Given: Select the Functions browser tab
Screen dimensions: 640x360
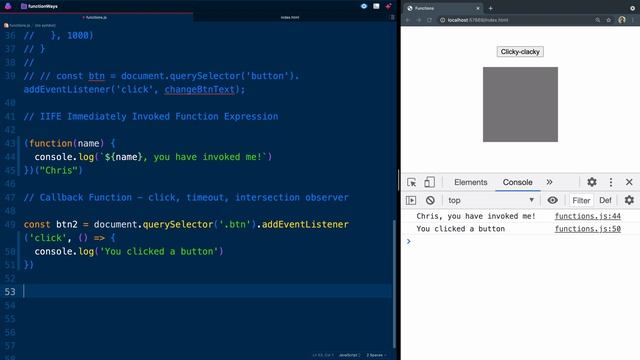Looking at the screenshot, I should point(443,8).
